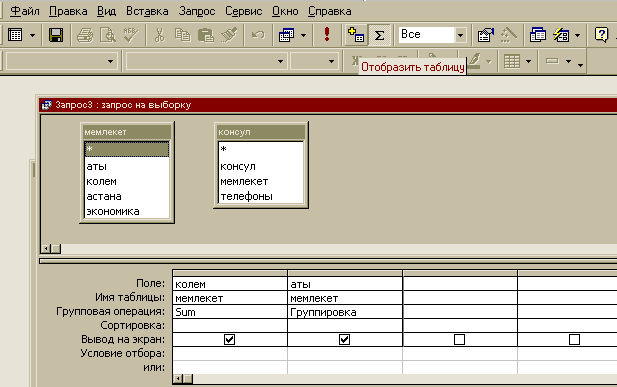Click the Sum group operation cell

point(230,312)
